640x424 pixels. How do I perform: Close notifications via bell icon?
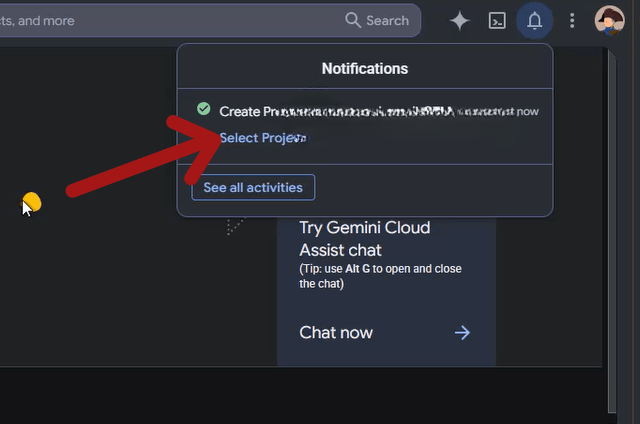pos(534,20)
